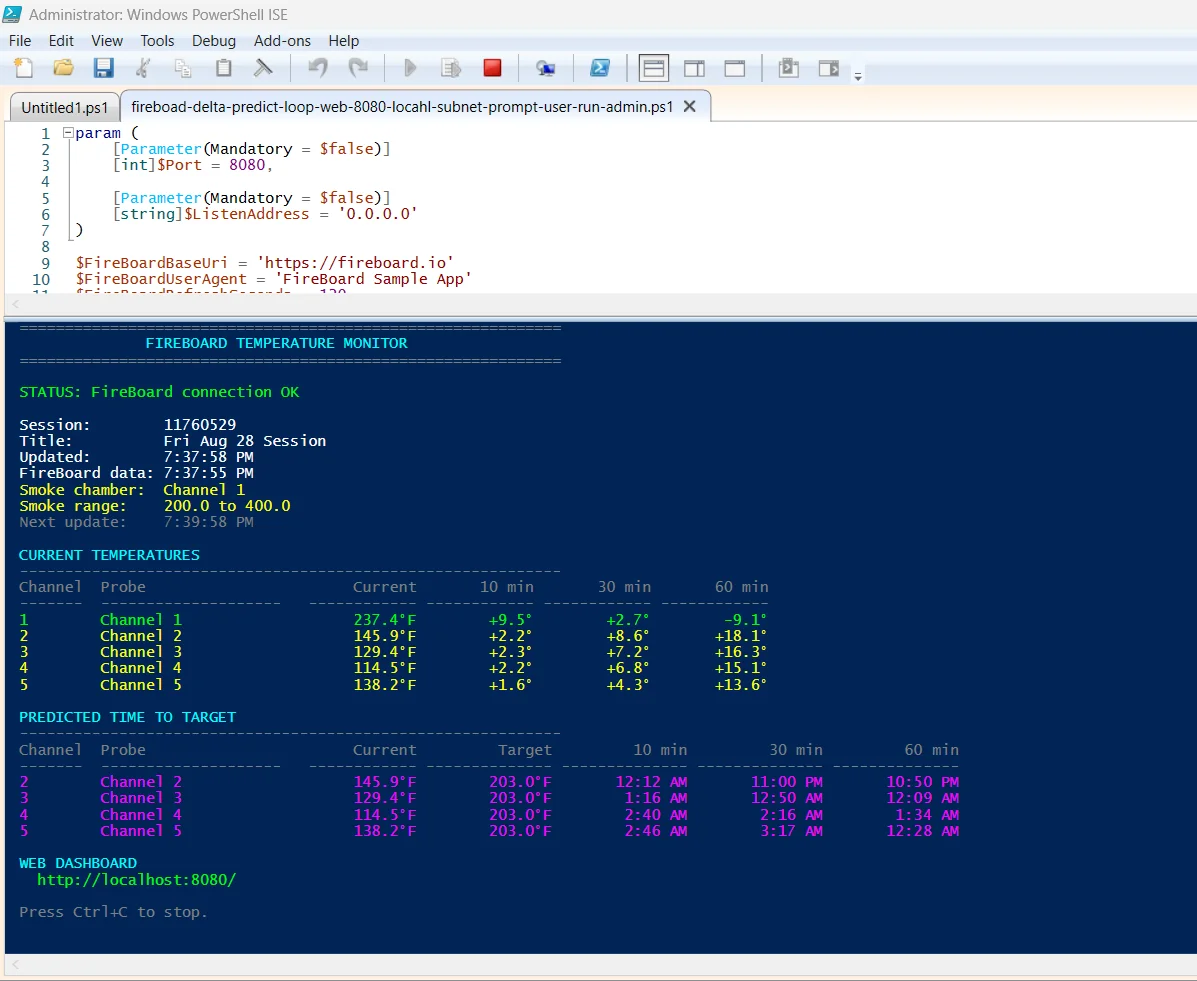Click the Show Command Add-on icon
The height and width of the screenshot is (981, 1197).
pyautogui.click(x=829, y=68)
